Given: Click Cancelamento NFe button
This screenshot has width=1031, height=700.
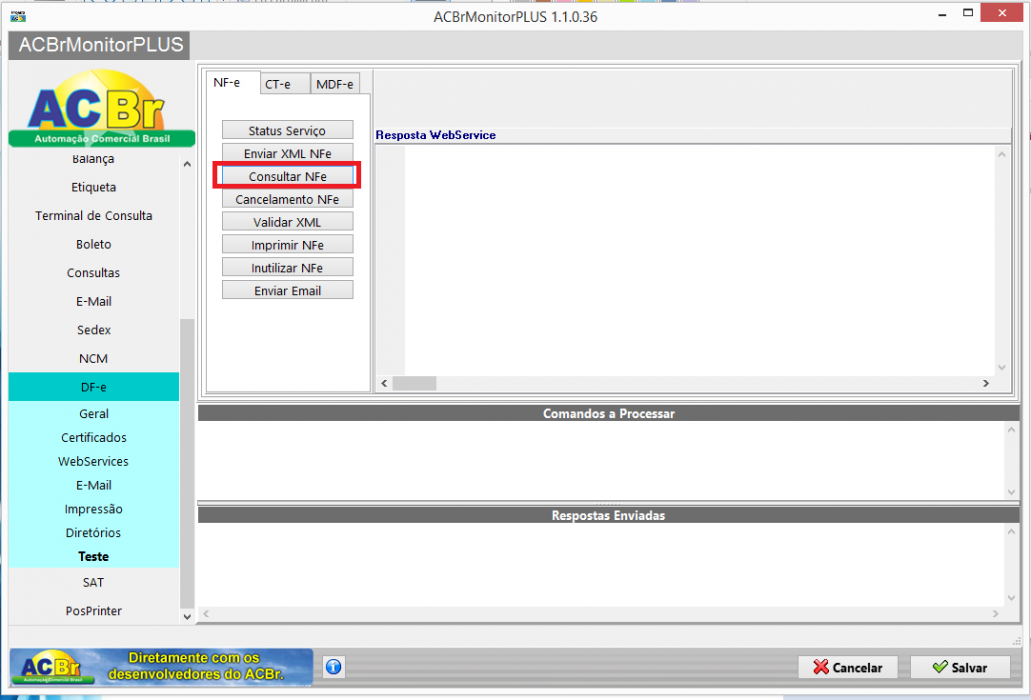Looking at the screenshot, I should click(x=287, y=199).
